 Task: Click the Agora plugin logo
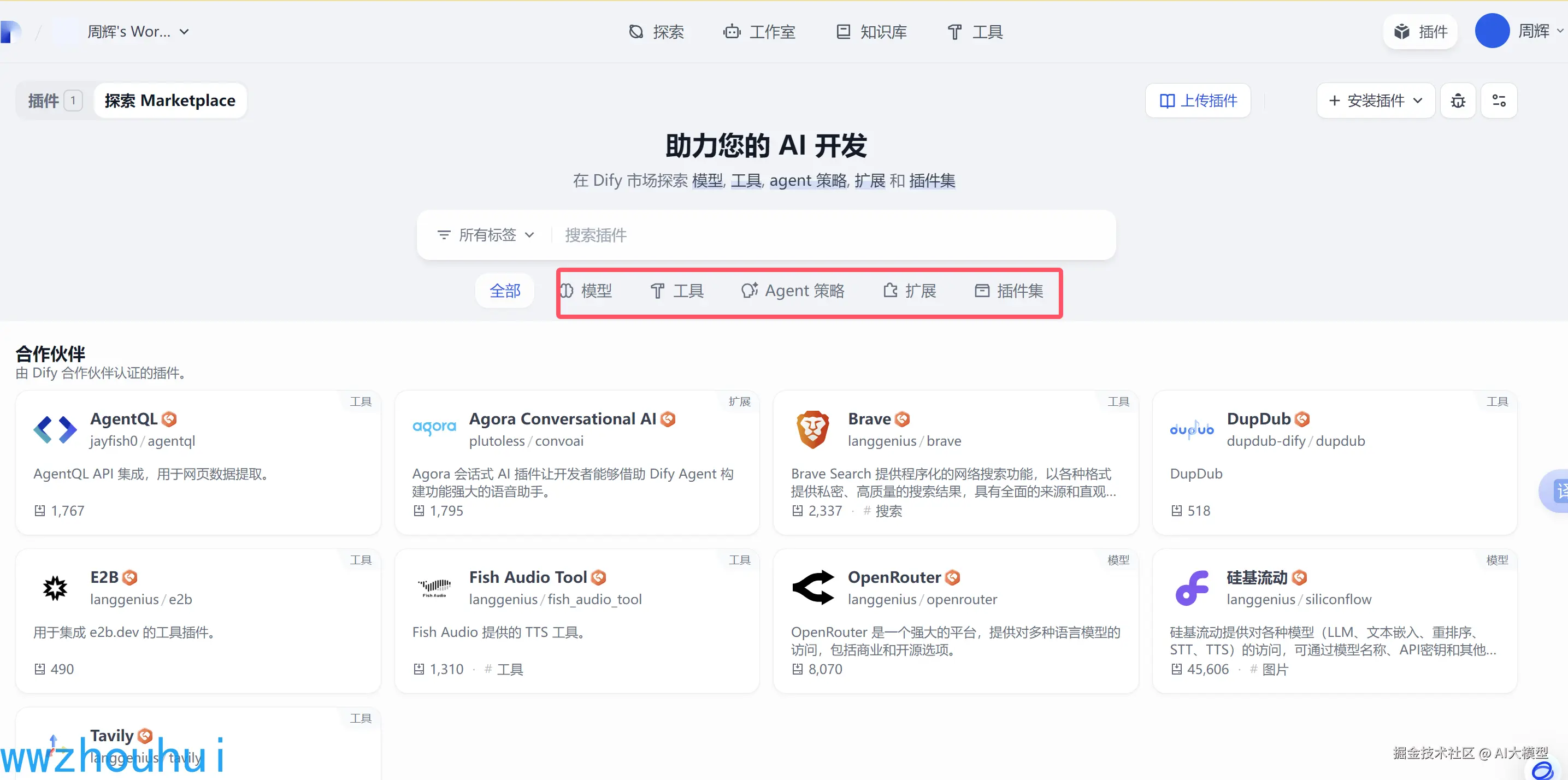[x=434, y=428]
